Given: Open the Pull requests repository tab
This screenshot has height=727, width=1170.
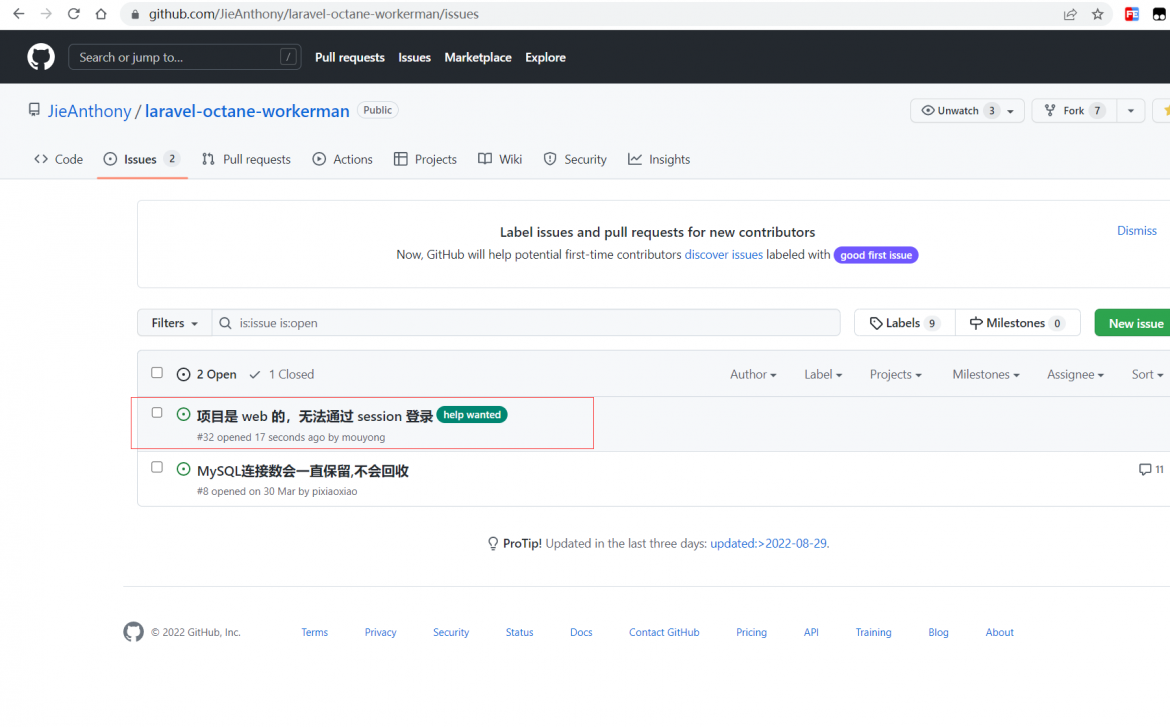Looking at the screenshot, I should (246, 159).
